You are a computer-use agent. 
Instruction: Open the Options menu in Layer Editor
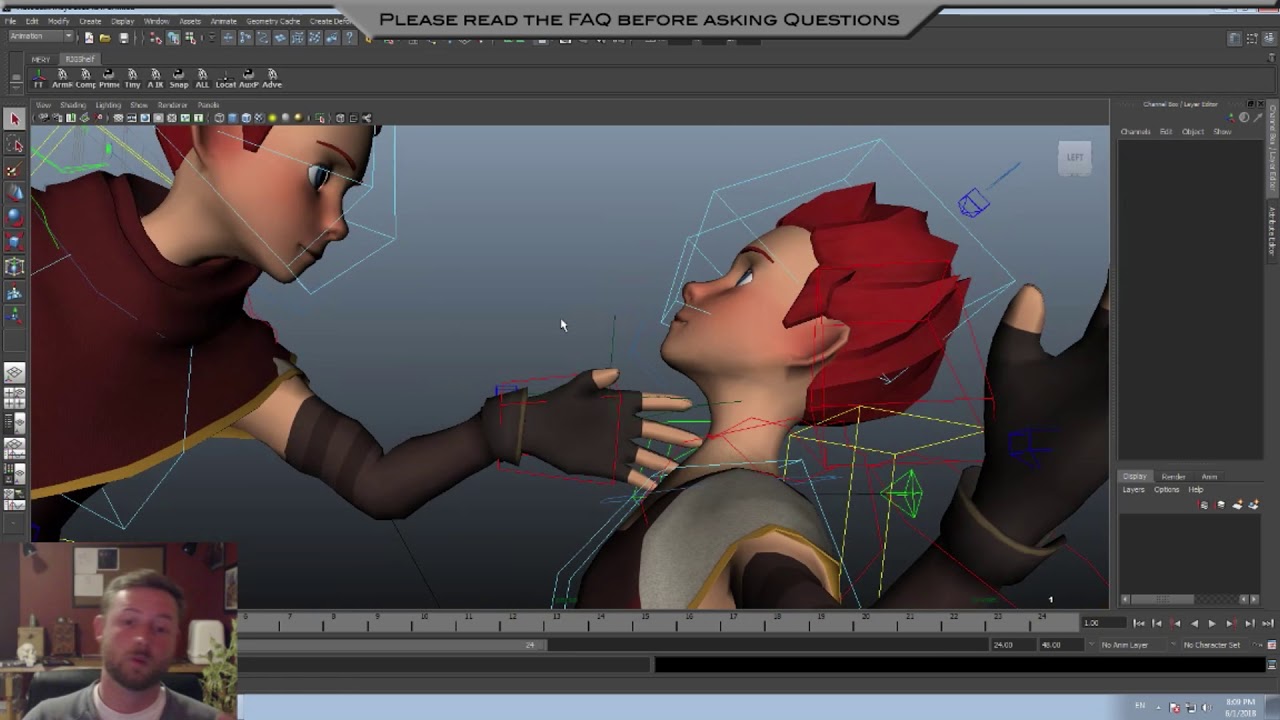tap(1167, 490)
